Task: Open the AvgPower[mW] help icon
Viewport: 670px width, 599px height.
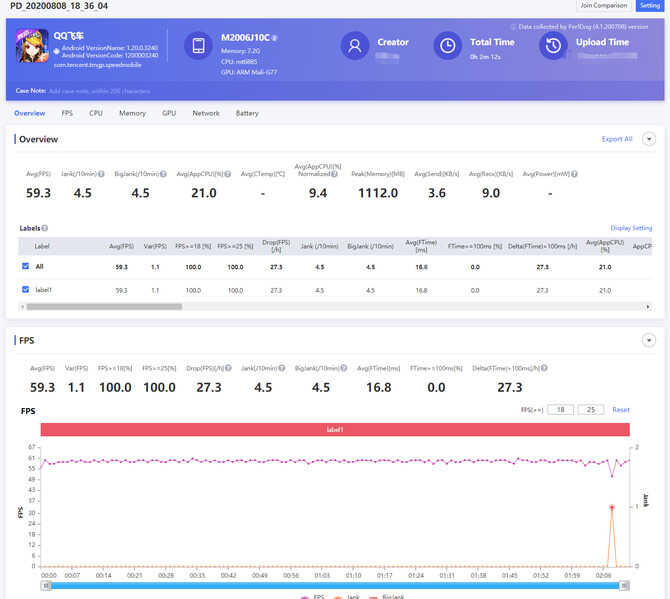Action: (x=574, y=174)
